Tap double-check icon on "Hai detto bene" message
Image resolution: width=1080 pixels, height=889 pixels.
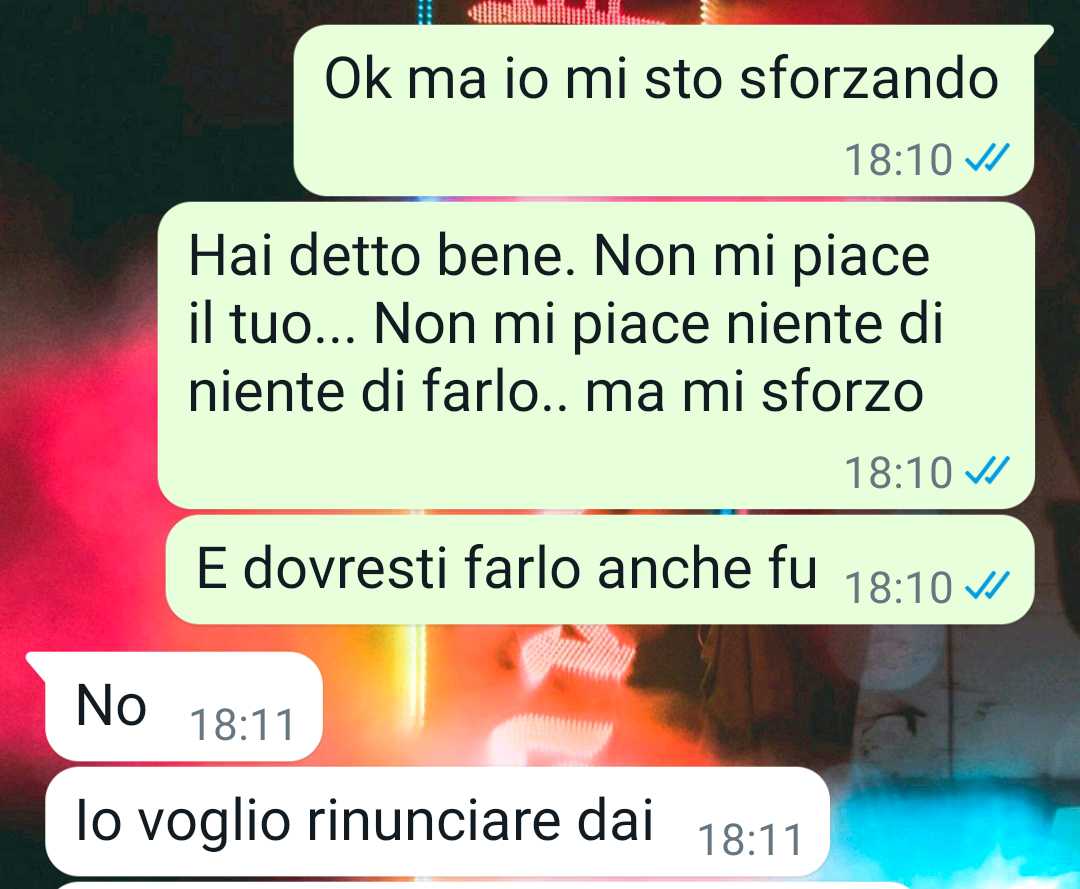tap(987, 472)
